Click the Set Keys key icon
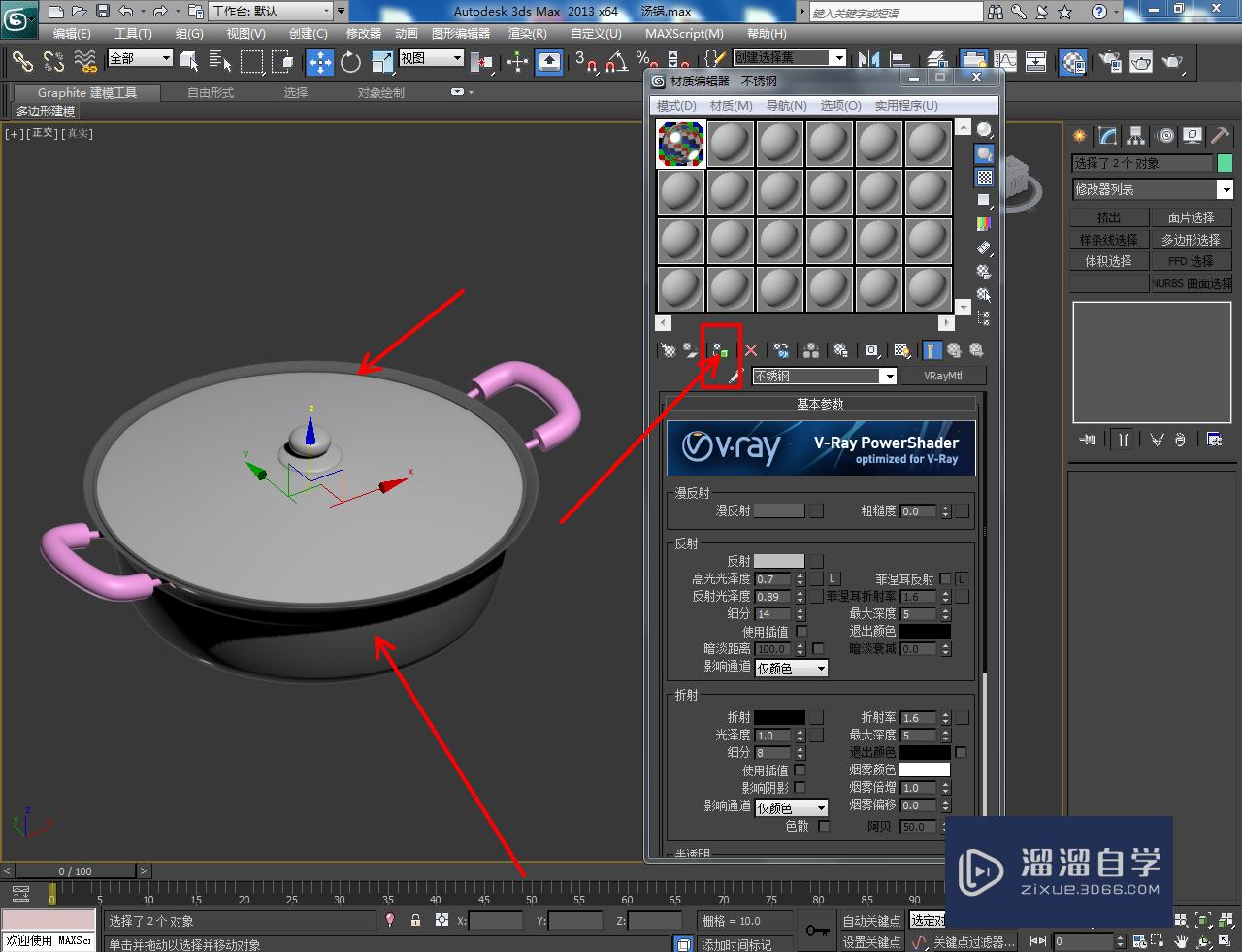 click(x=816, y=931)
